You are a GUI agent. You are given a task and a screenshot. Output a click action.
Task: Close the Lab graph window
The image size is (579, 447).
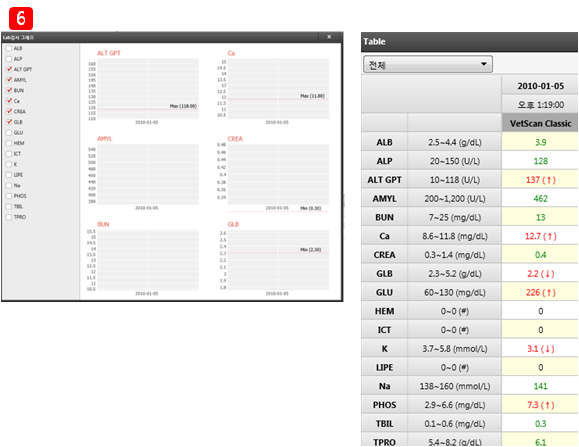click(329, 37)
